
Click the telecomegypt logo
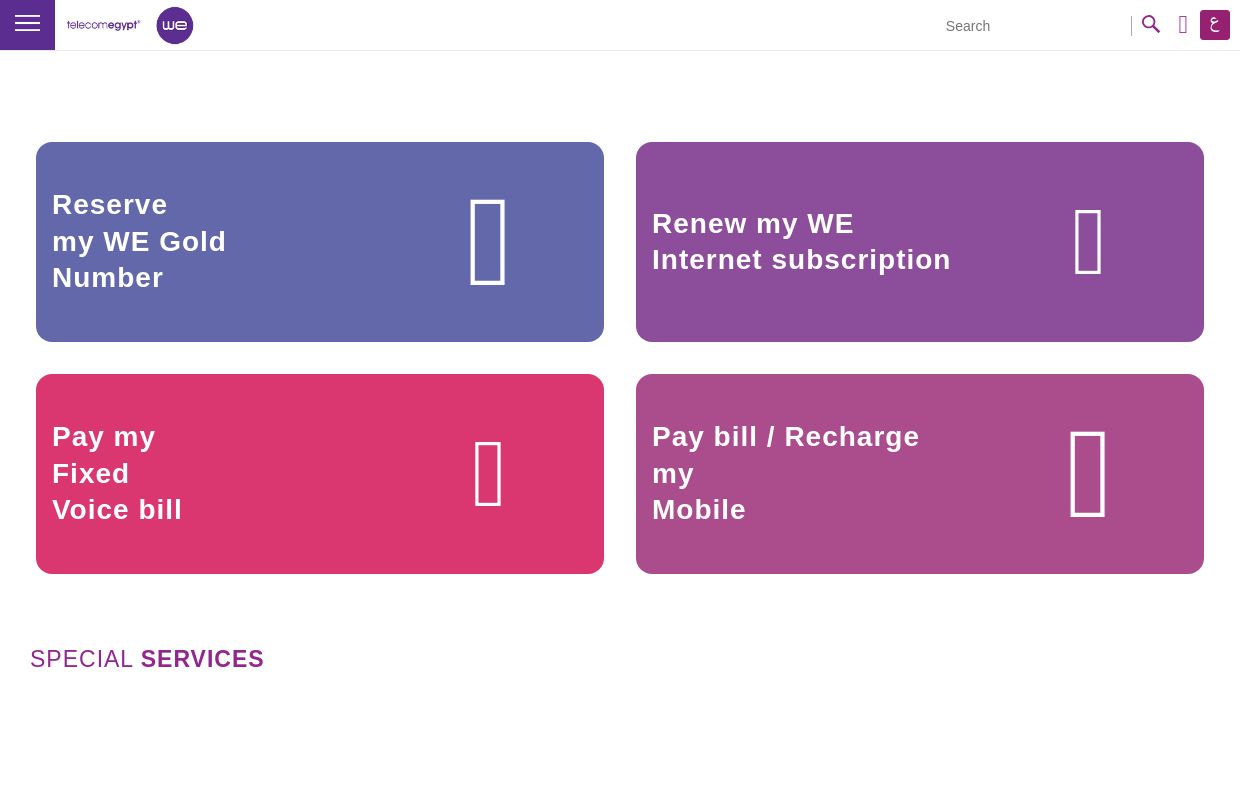tap(104, 25)
